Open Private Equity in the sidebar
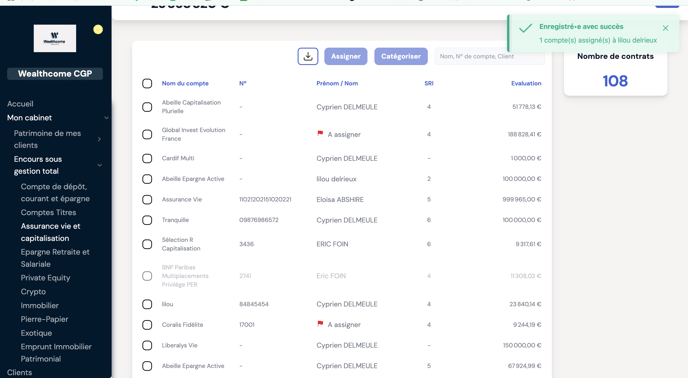This screenshot has height=378, width=688. pos(45,278)
